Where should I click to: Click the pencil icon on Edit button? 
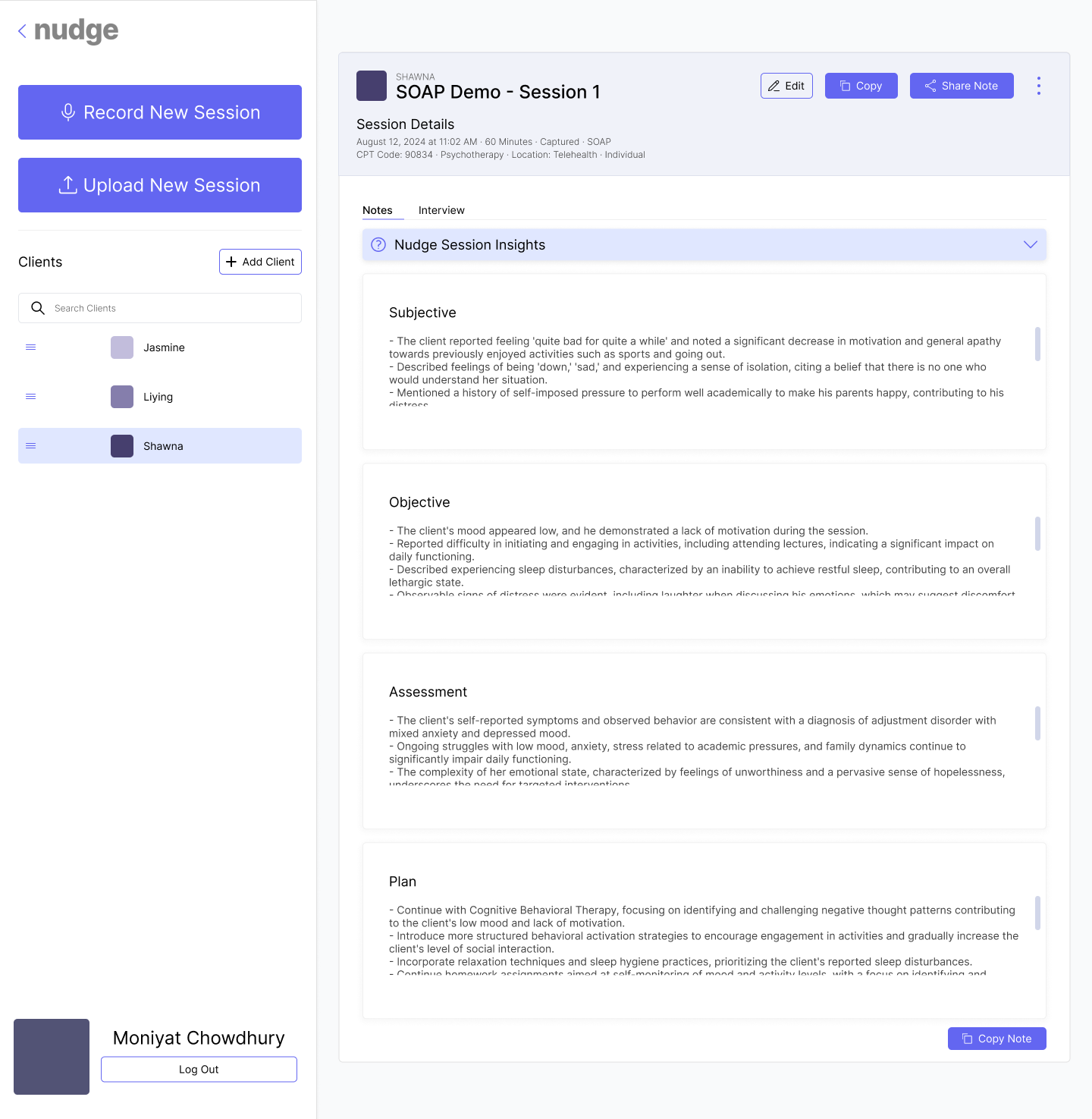tap(774, 86)
